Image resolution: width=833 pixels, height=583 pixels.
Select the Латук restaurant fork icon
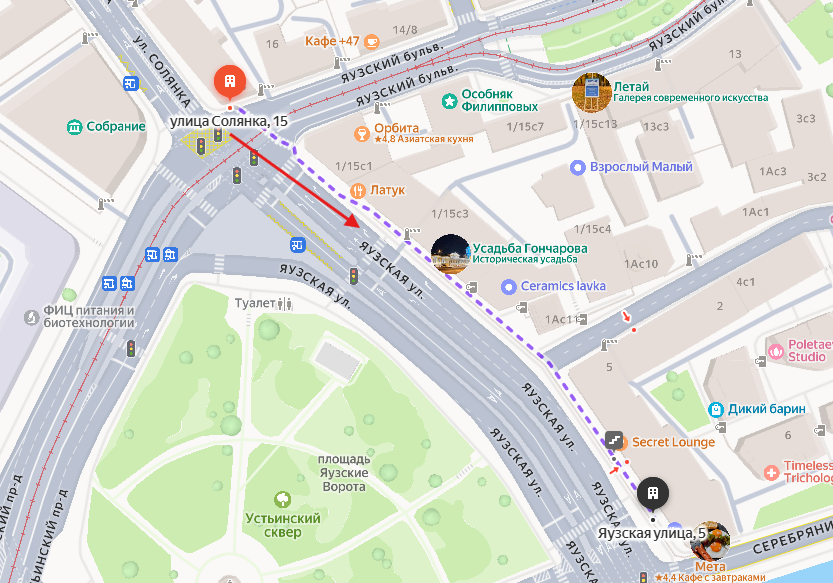358,190
